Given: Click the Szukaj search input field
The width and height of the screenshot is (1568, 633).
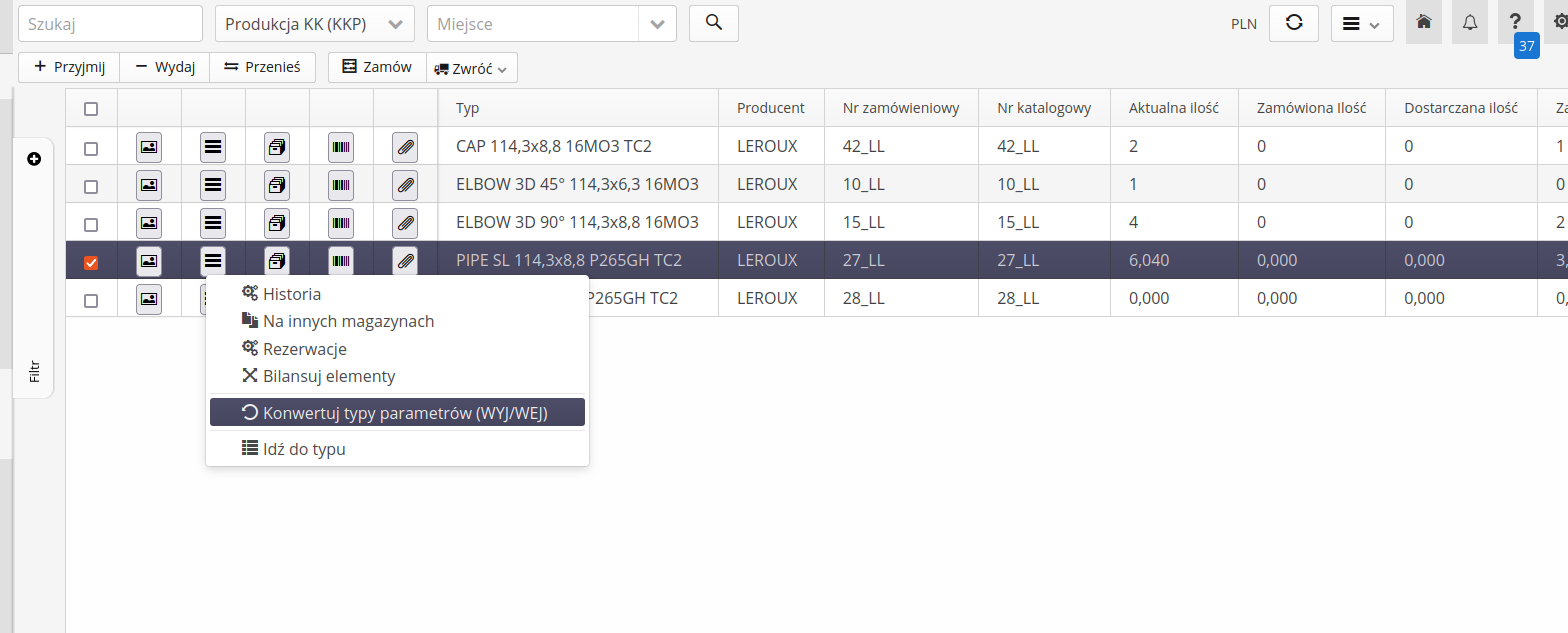Looking at the screenshot, I should [110, 24].
